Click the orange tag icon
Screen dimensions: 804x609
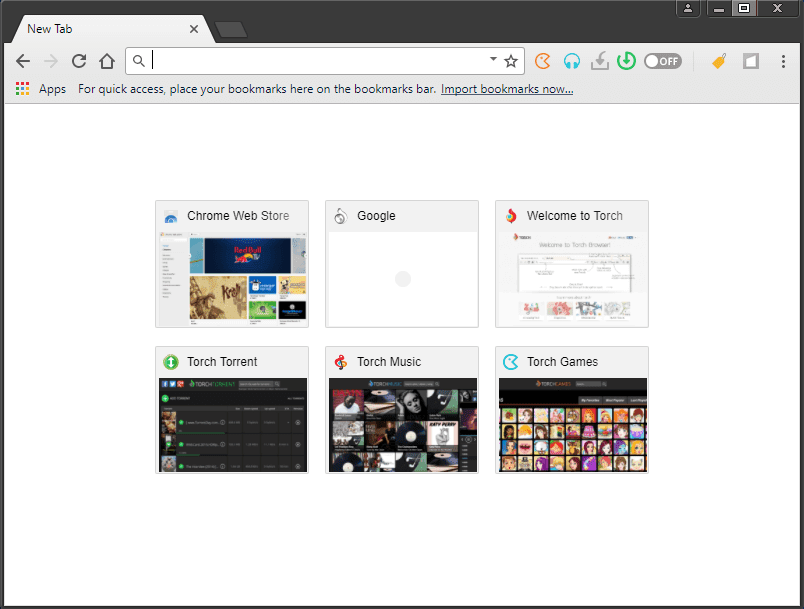[719, 62]
